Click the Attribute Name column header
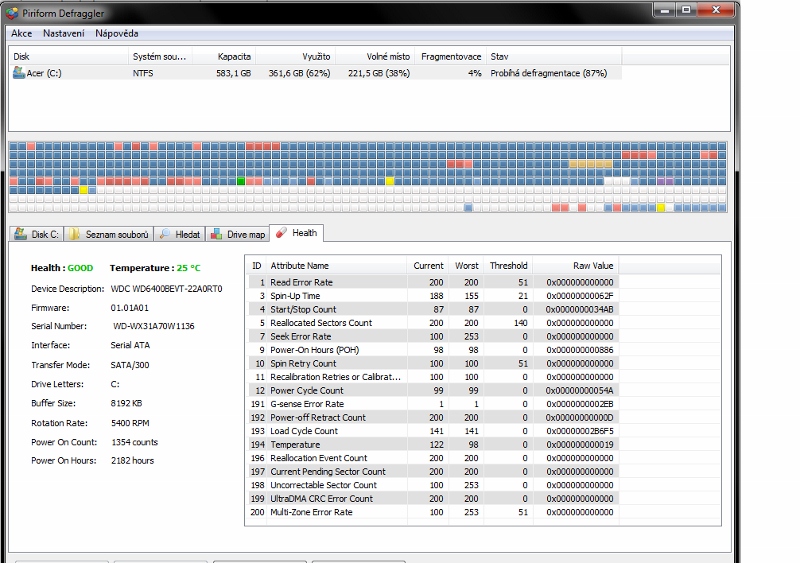Viewport: 800px width, 563px height. [337, 266]
